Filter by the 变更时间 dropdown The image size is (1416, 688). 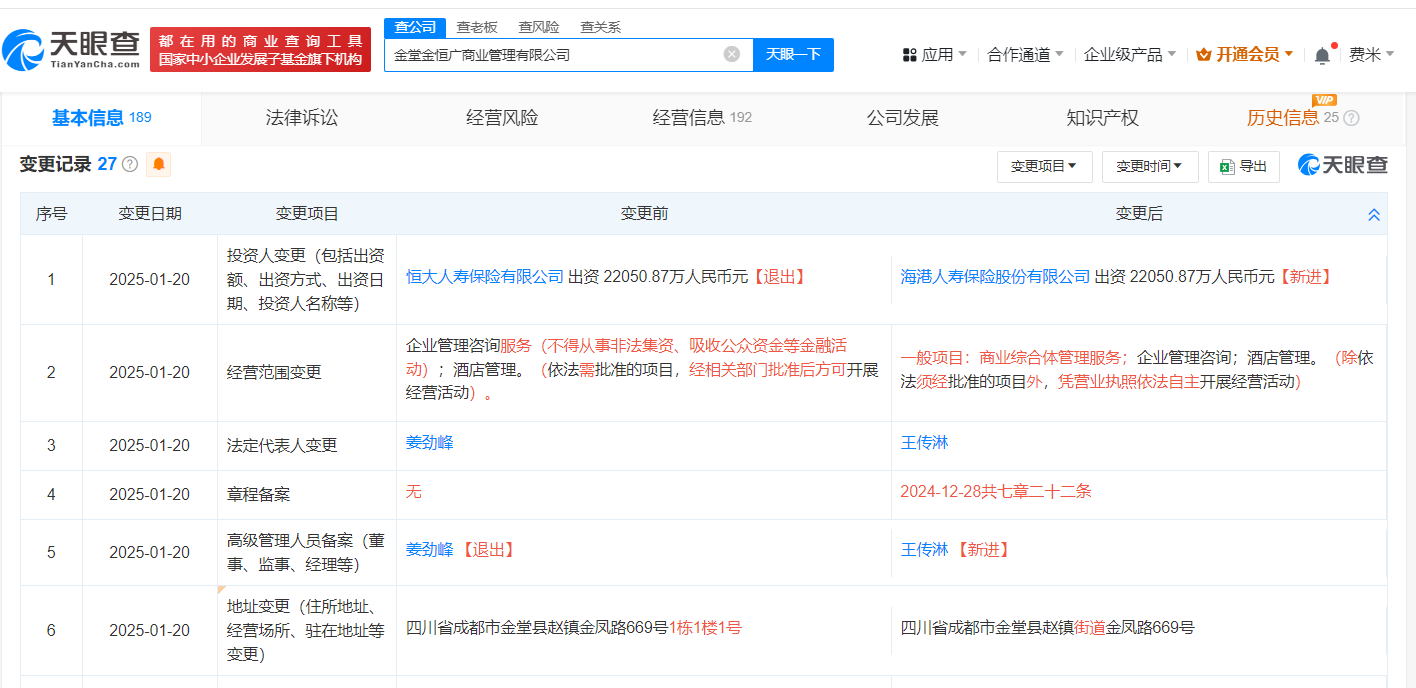[x=1150, y=167]
